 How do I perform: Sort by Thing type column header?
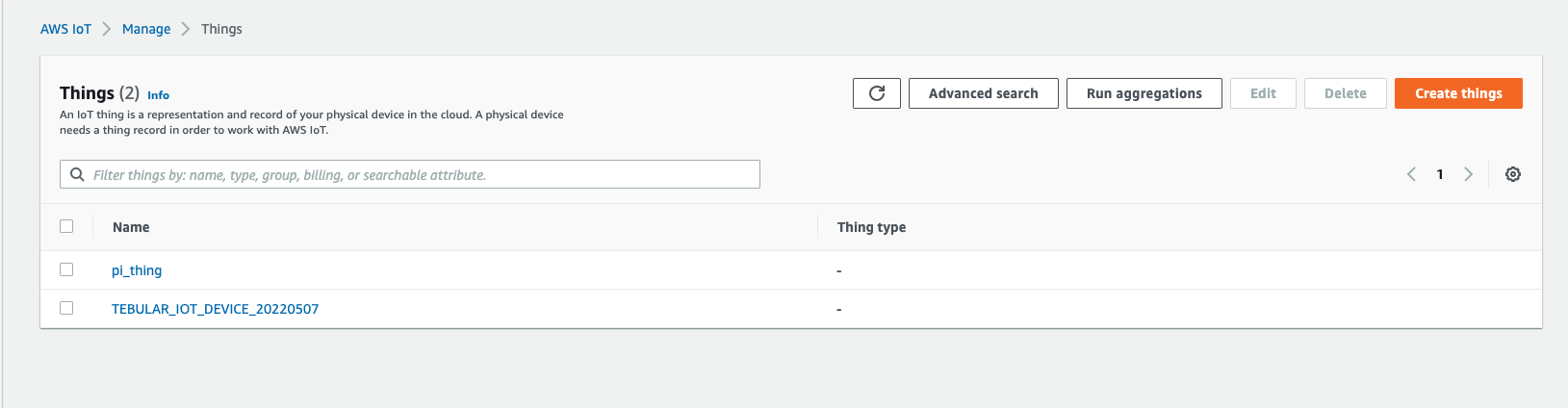point(871,227)
